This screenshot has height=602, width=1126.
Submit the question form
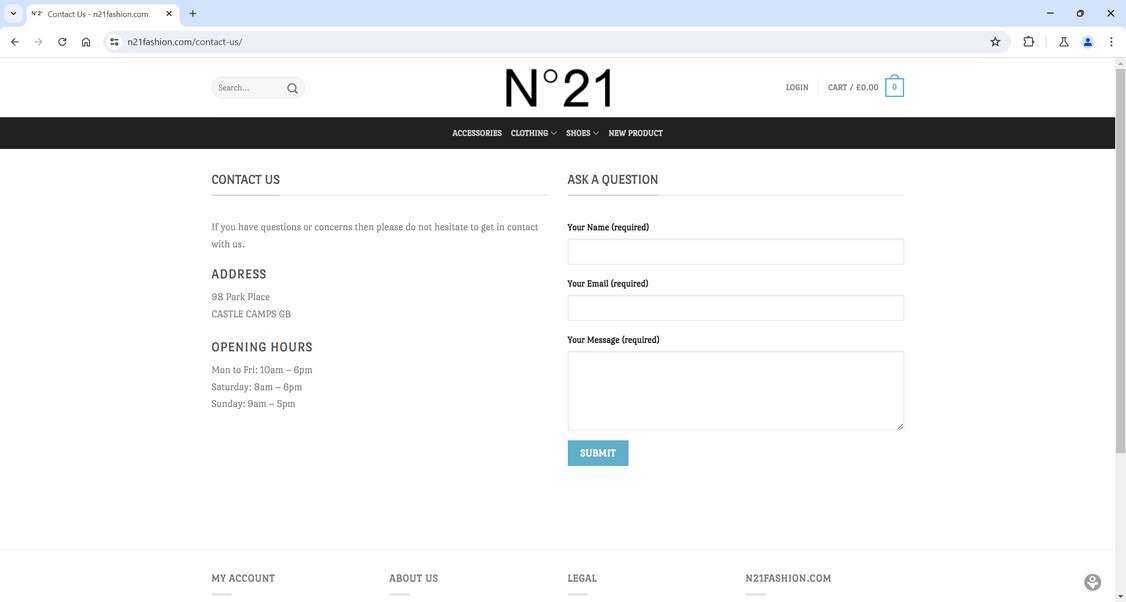(597, 453)
